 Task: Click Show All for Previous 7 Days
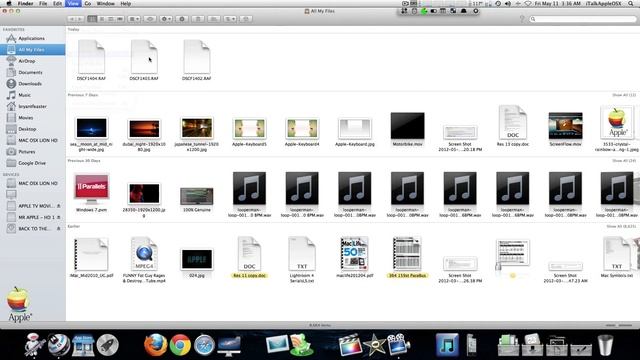[624, 95]
